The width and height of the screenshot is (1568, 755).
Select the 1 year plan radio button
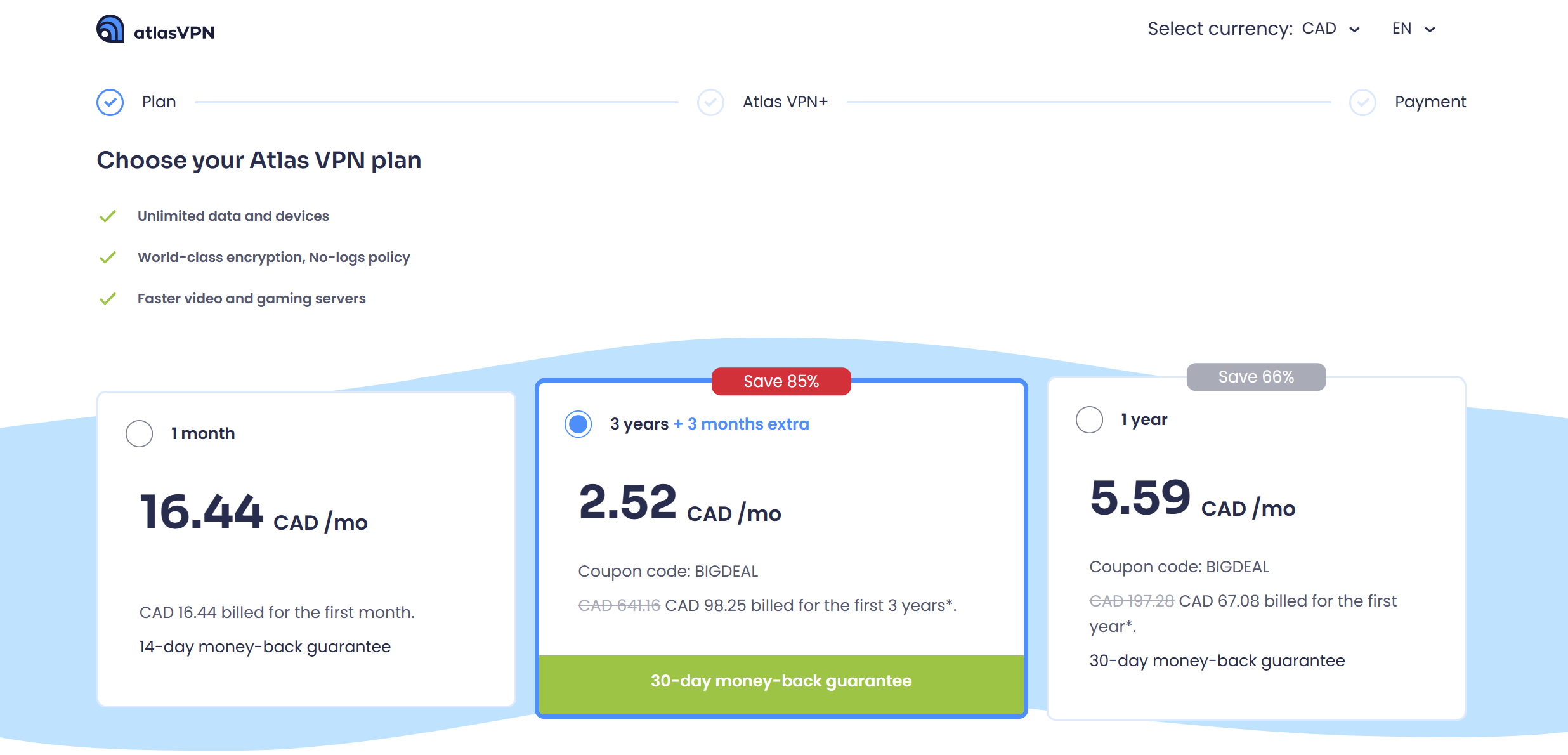1089,419
